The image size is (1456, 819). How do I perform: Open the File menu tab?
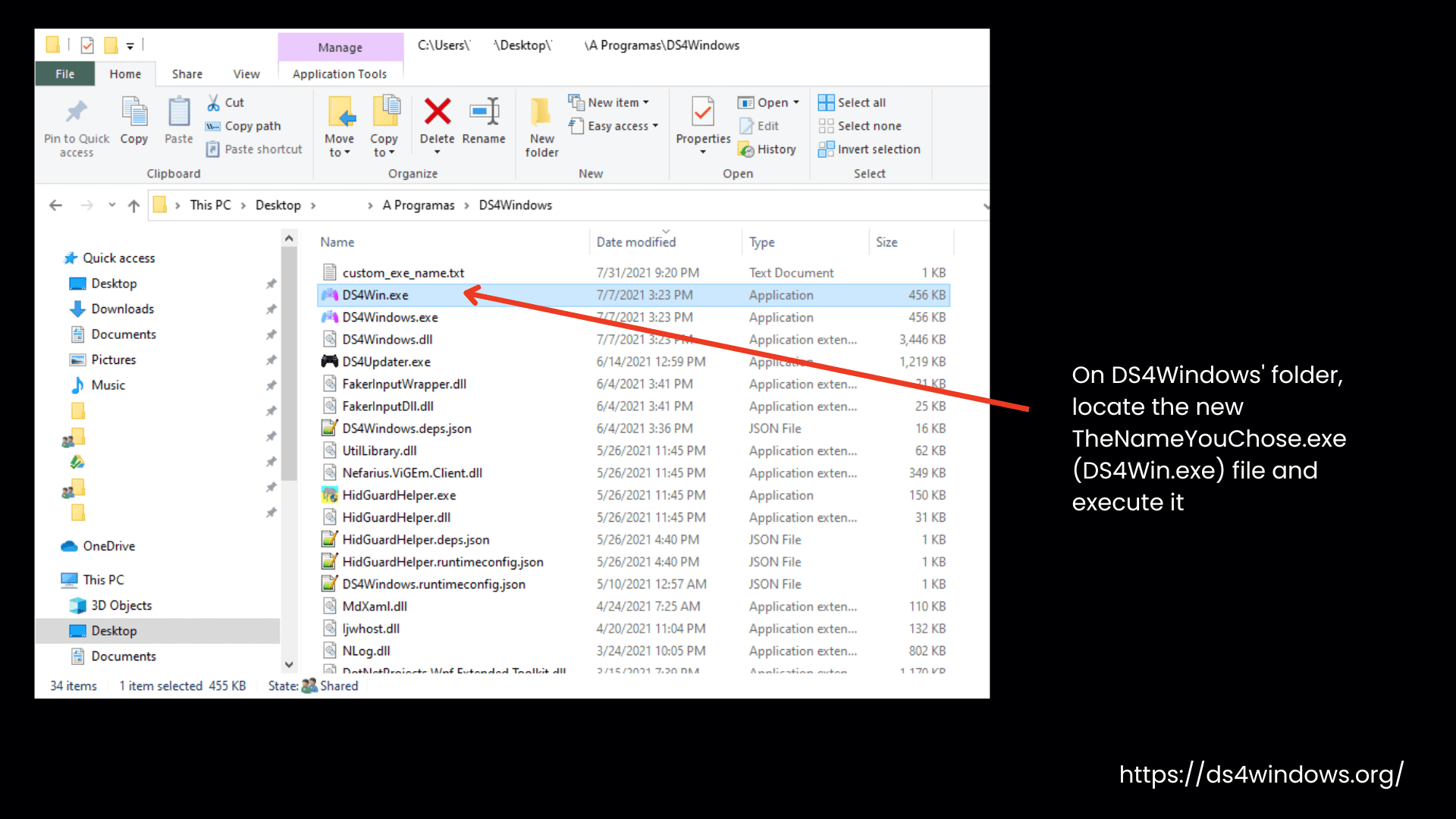(65, 74)
